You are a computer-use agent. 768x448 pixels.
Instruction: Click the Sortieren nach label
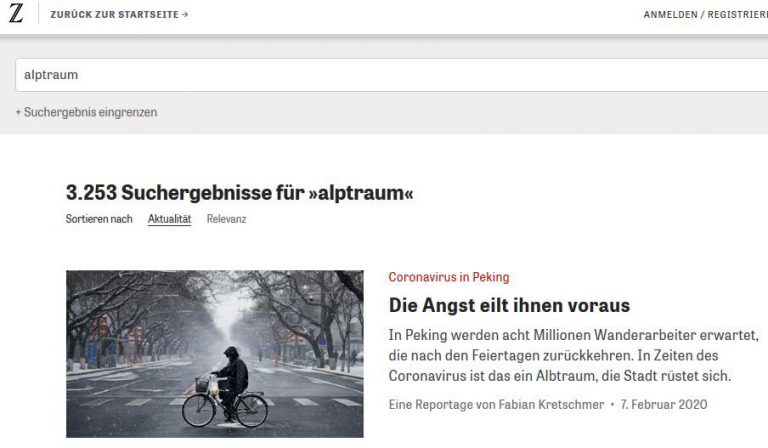99,219
